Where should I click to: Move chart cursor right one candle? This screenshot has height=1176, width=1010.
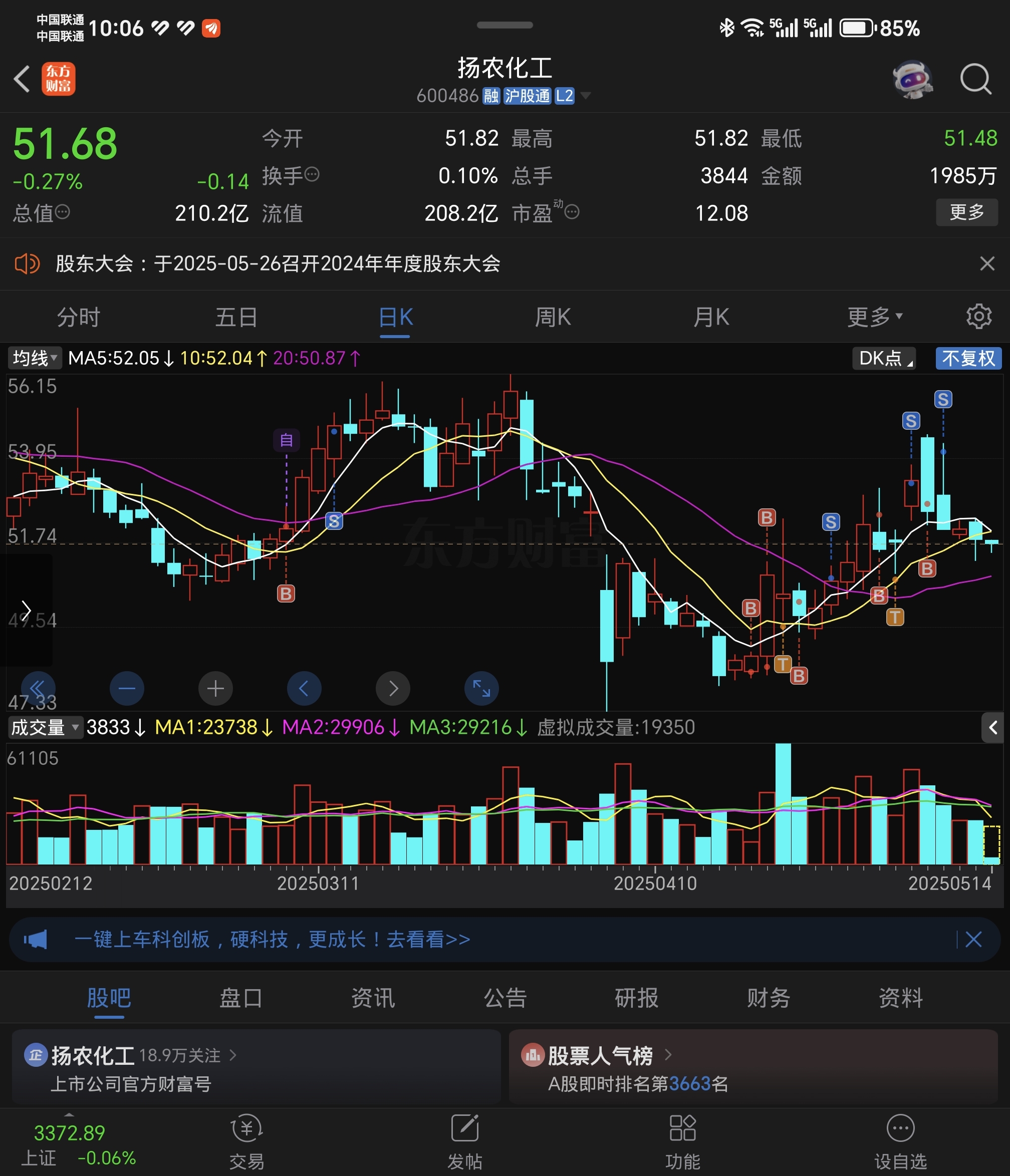(393, 689)
